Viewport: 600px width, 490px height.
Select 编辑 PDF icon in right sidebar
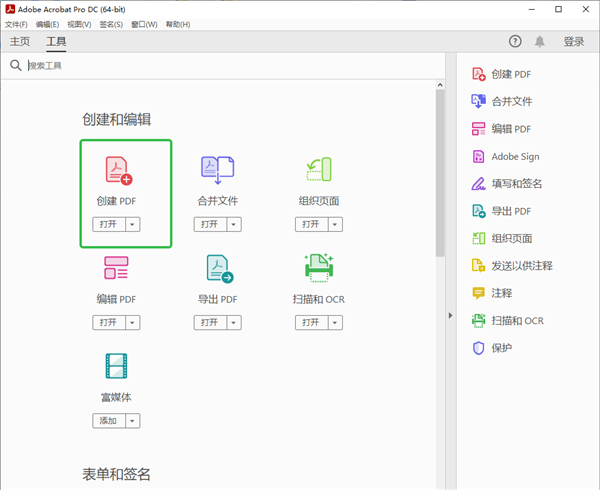click(x=478, y=129)
